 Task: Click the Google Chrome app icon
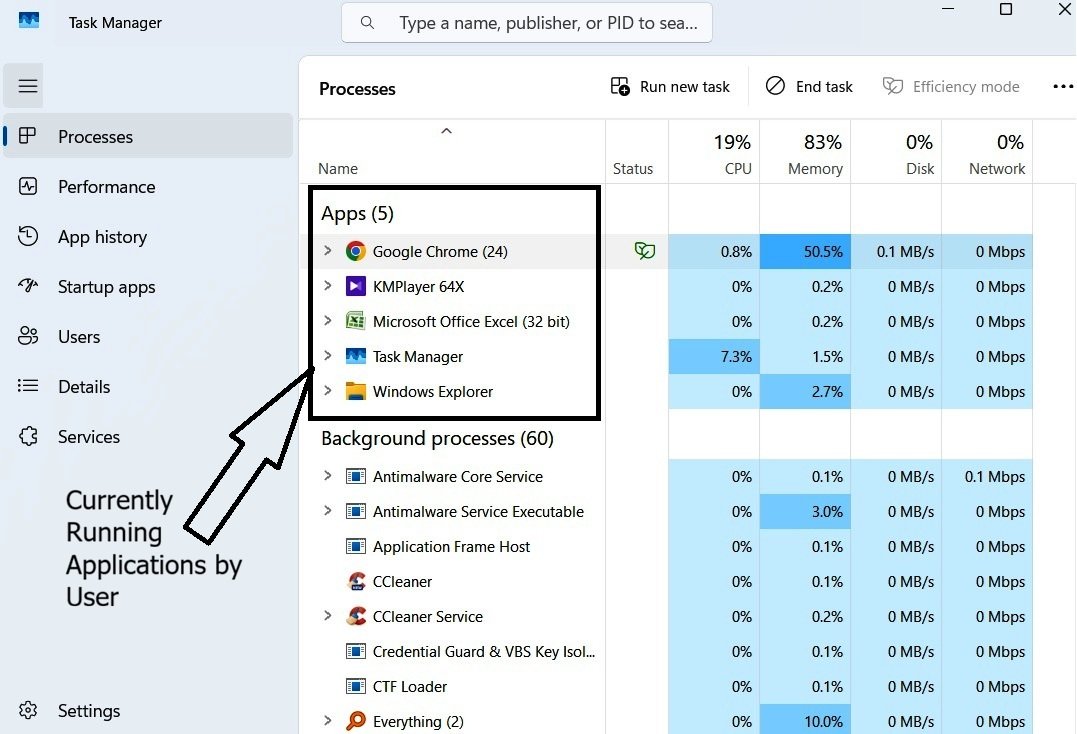(x=356, y=251)
